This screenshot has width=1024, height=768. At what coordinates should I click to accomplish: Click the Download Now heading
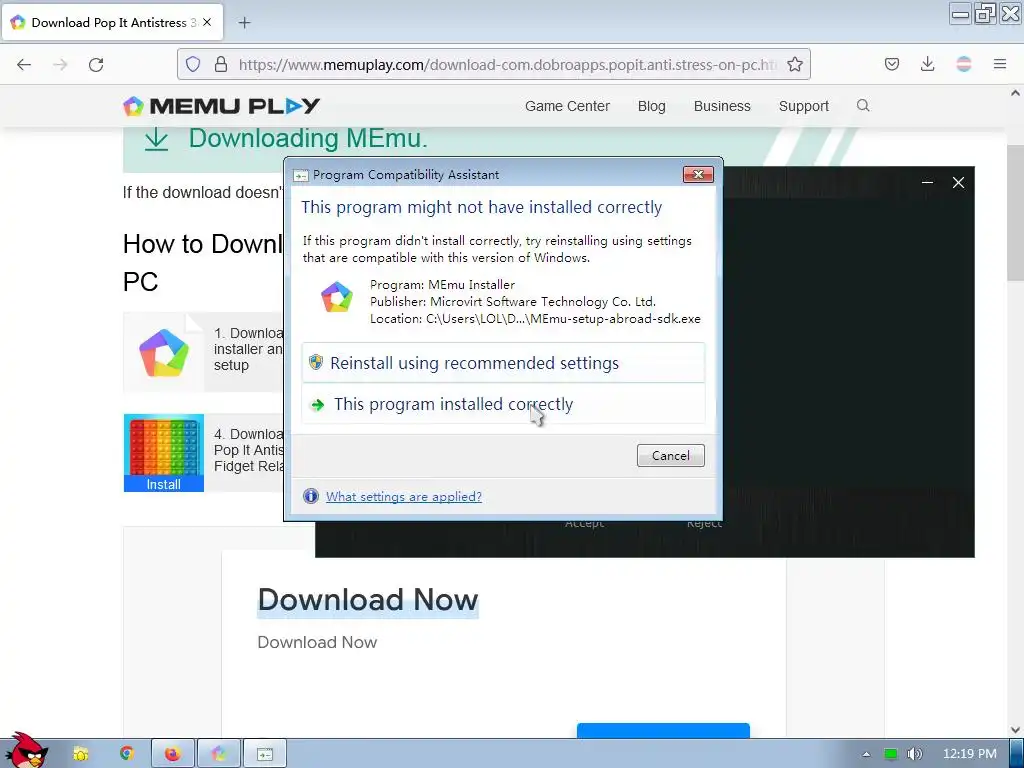tap(368, 600)
